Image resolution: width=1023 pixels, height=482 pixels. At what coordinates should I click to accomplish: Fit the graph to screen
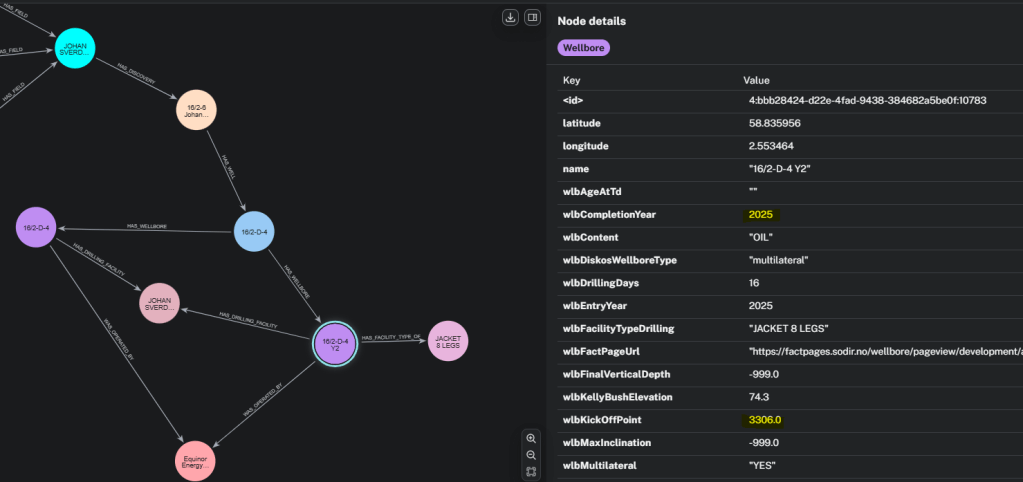(x=531, y=471)
